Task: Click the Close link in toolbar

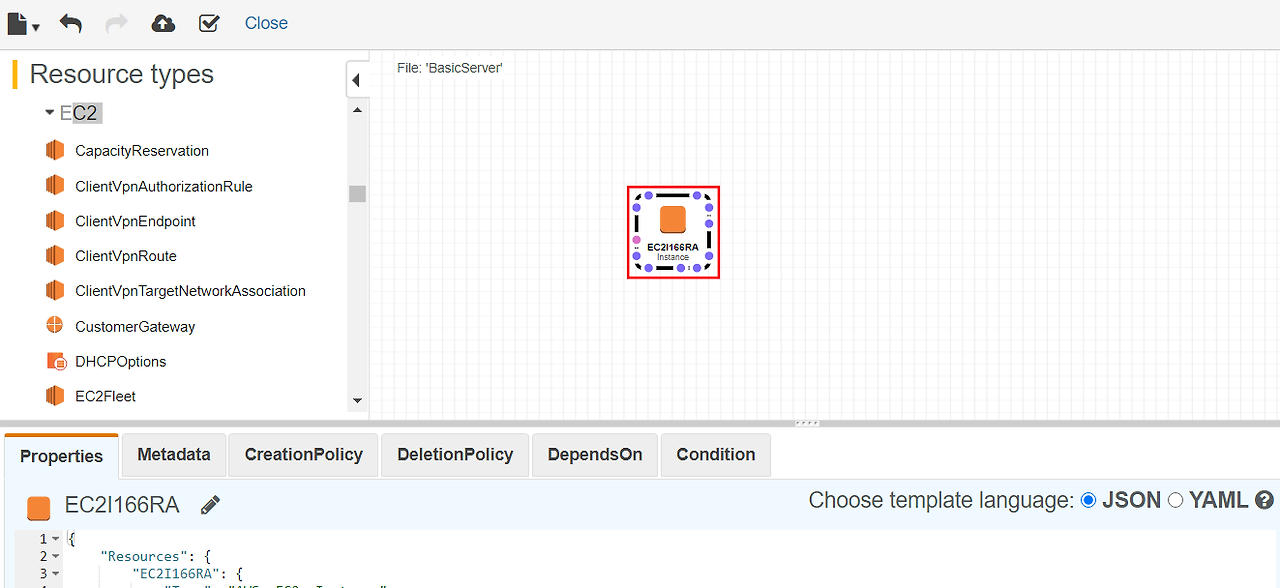Action: pyautogui.click(x=266, y=23)
